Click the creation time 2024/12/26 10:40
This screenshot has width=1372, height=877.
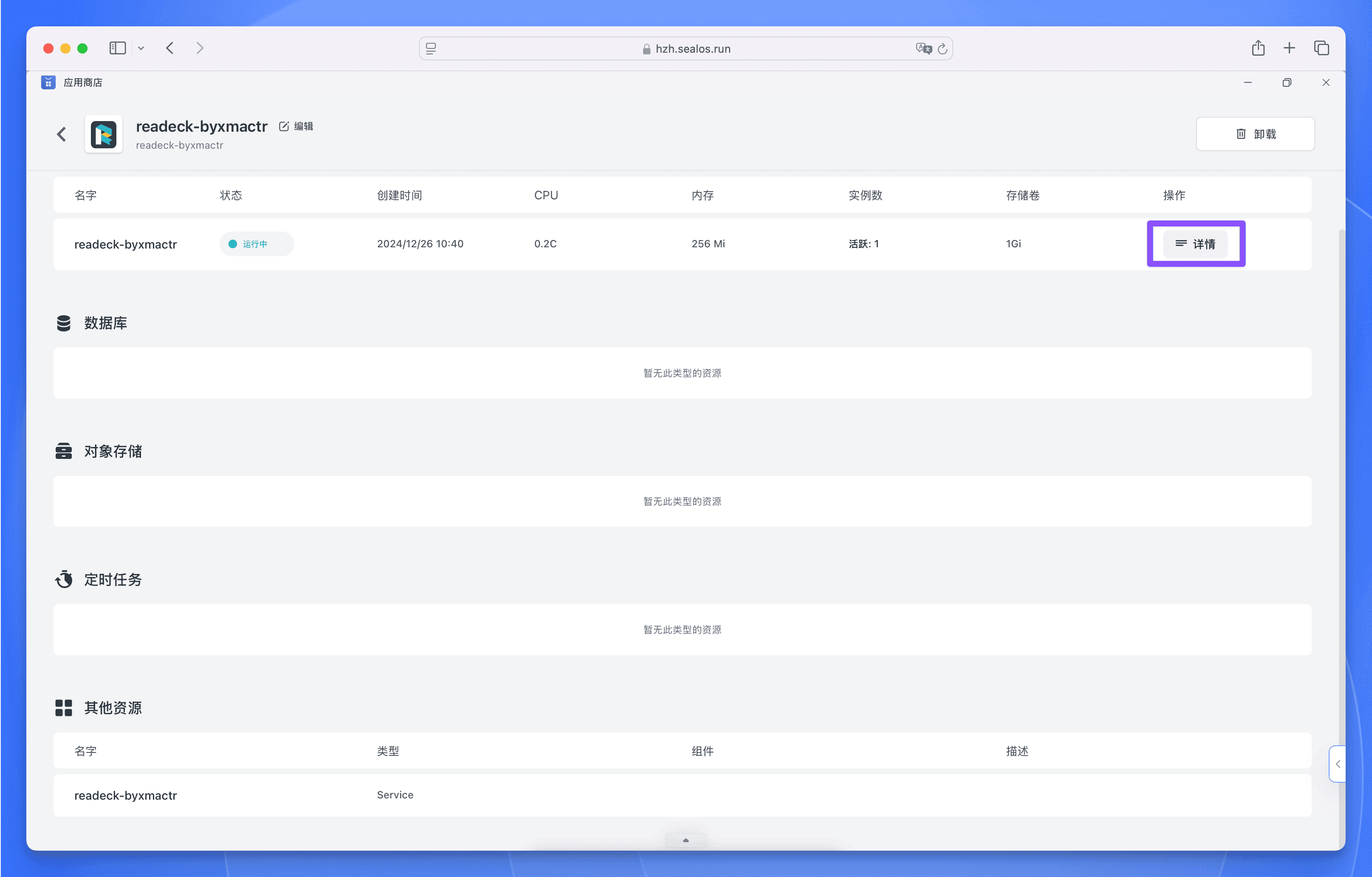click(420, 244)
